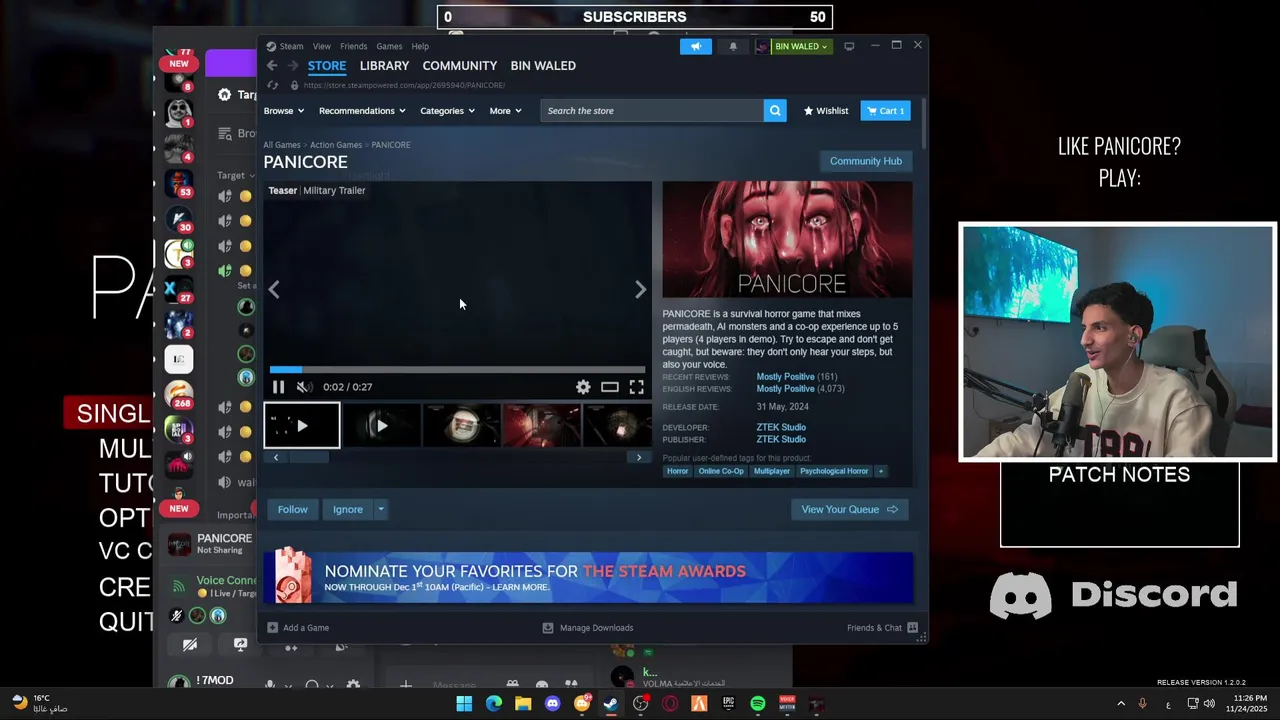Open File Explorer from taskbar
The image size is (1280, 720).
[523, 704]
